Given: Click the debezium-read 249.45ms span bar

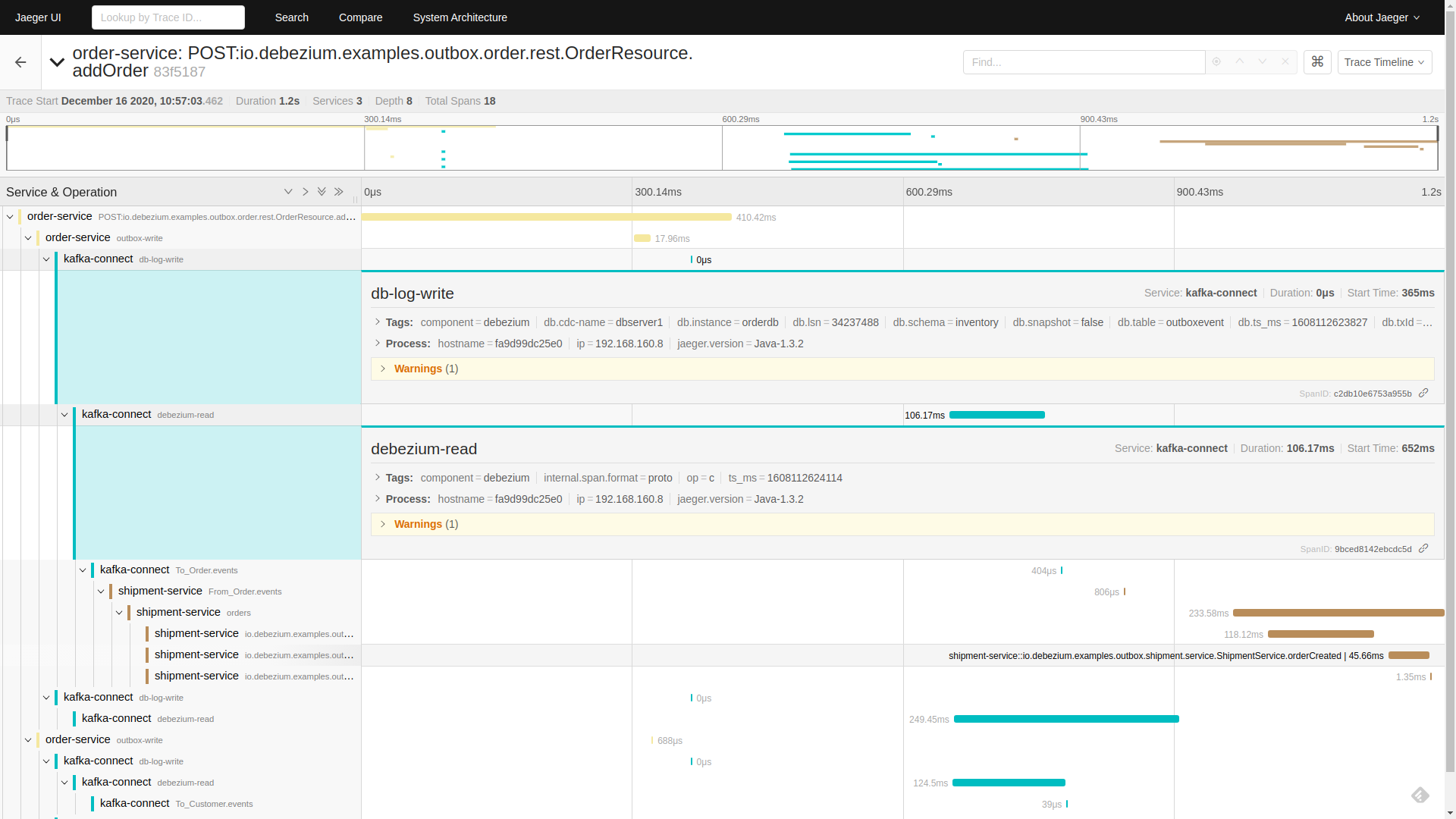Looking at the screenshot, I should [x=1065, y=719].
